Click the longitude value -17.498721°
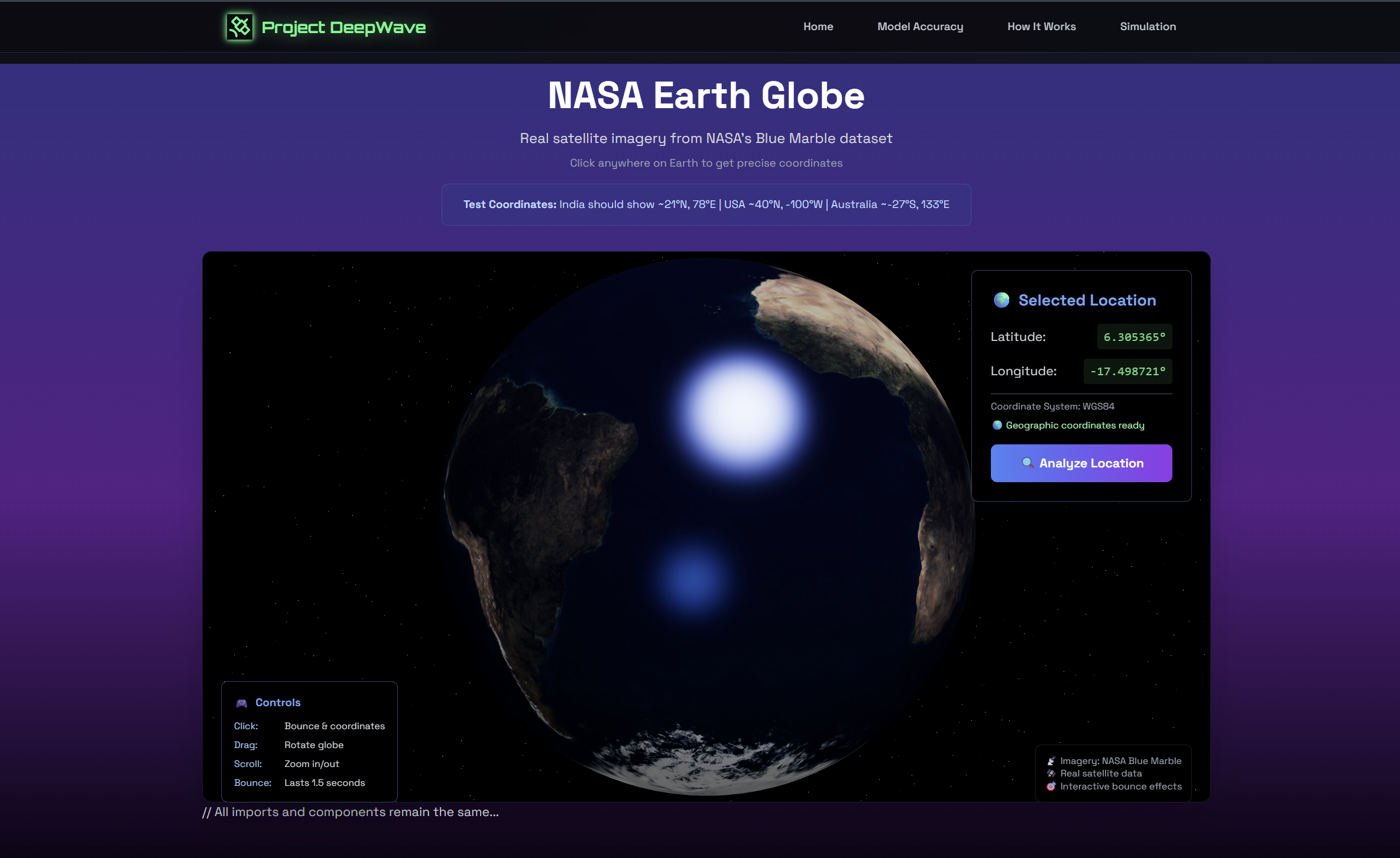 [1127, 371]
